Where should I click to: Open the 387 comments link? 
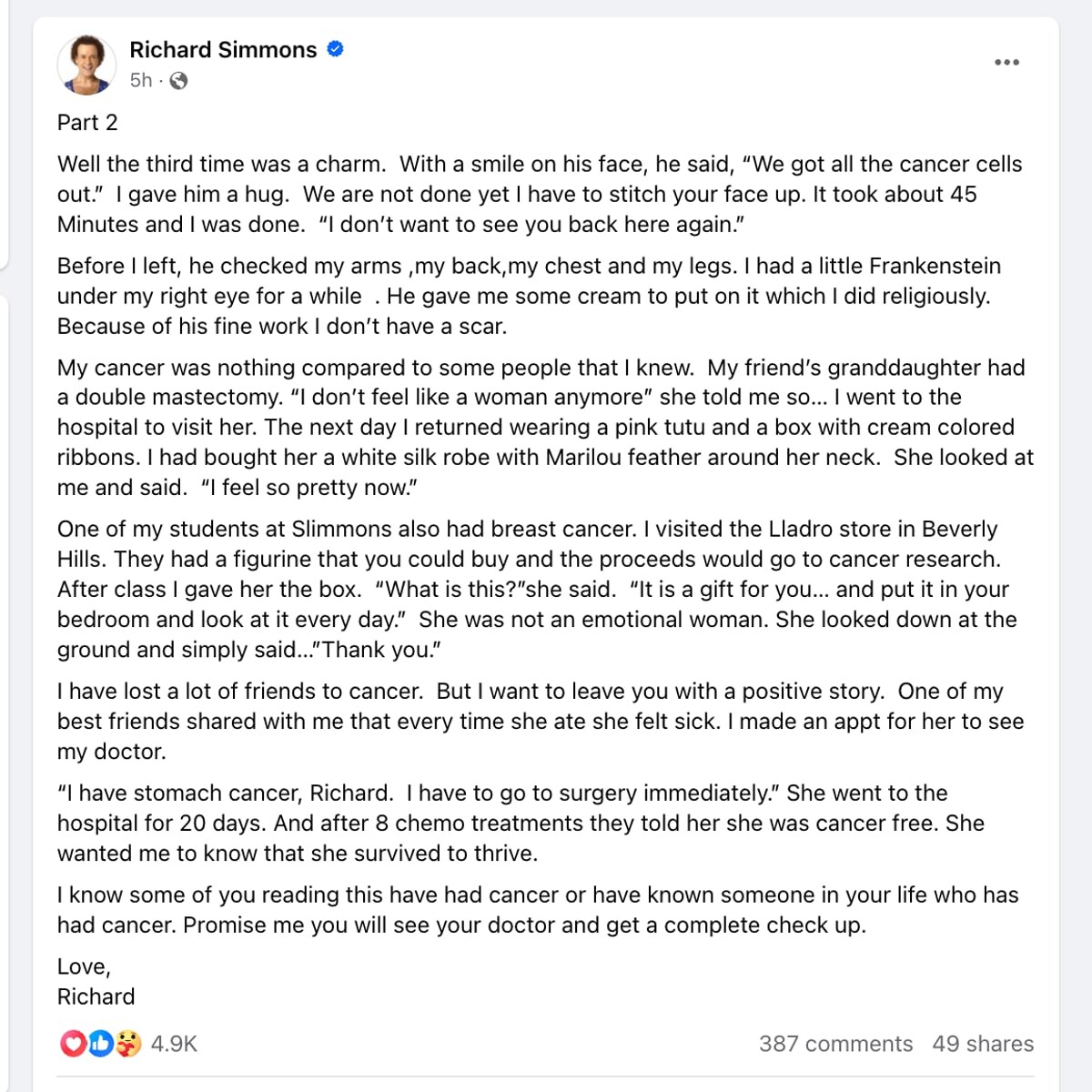point(835,1044)
